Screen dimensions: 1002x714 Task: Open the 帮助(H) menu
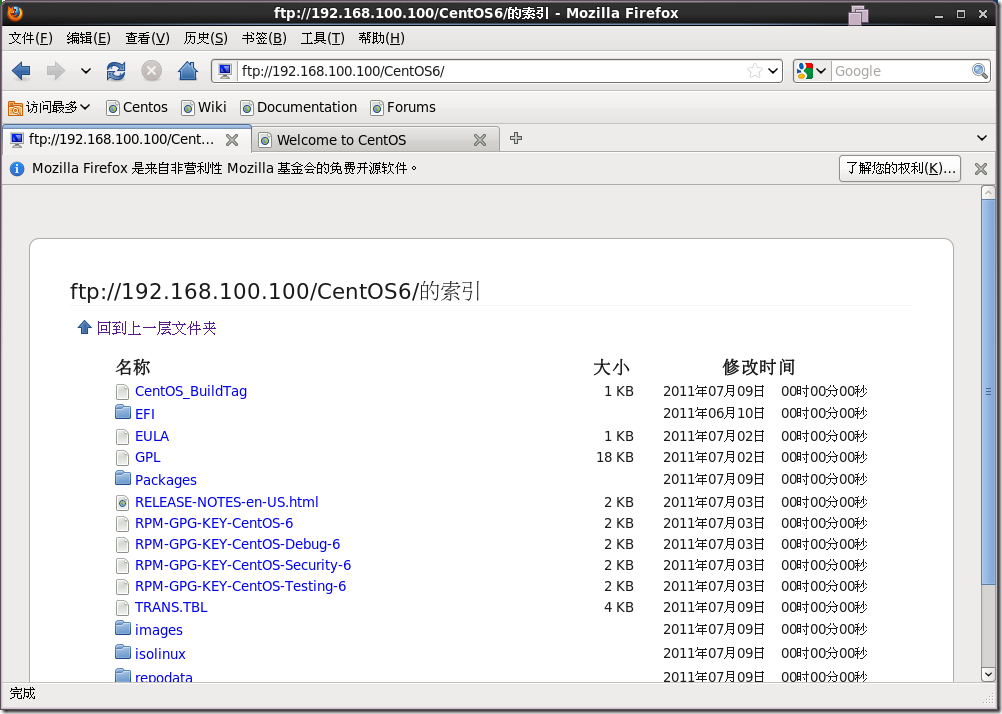pos(381,38)
